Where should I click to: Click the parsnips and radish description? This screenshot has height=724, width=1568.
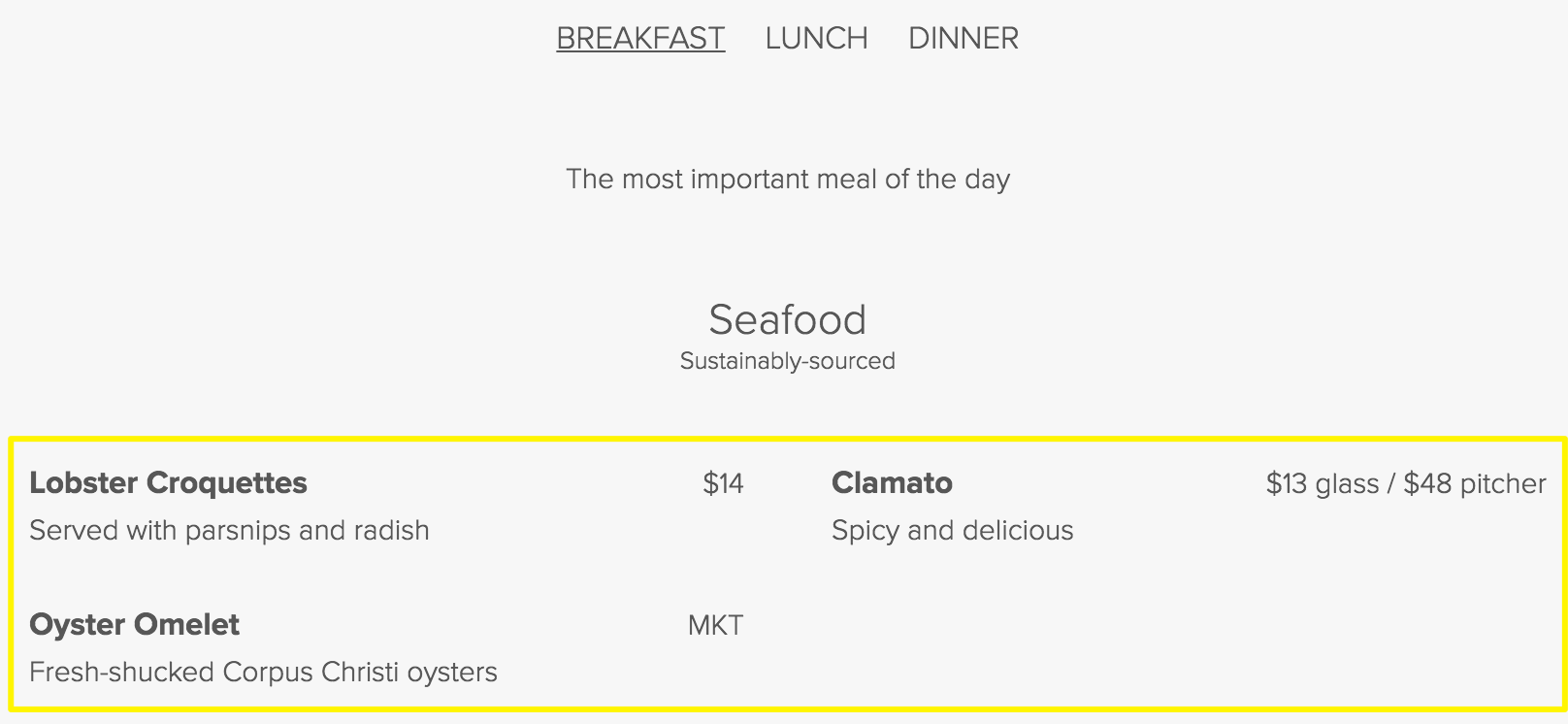[x=229, y=530]
